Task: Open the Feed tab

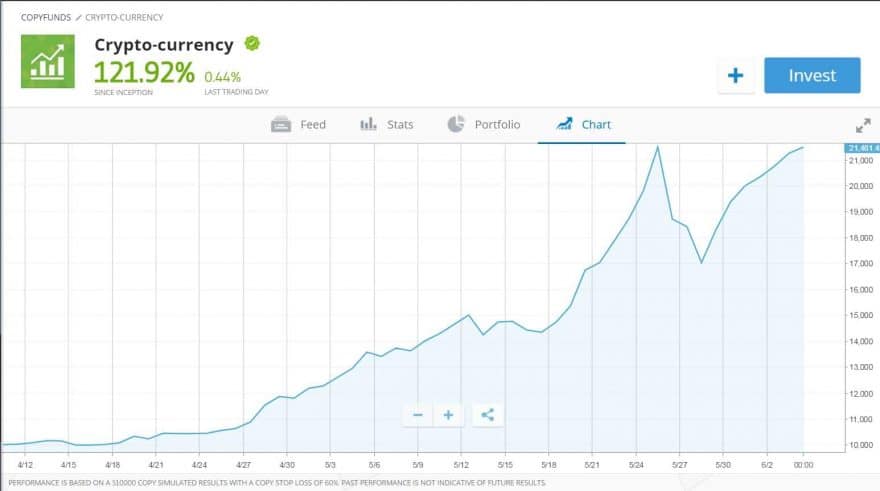Action: point(299,125)
